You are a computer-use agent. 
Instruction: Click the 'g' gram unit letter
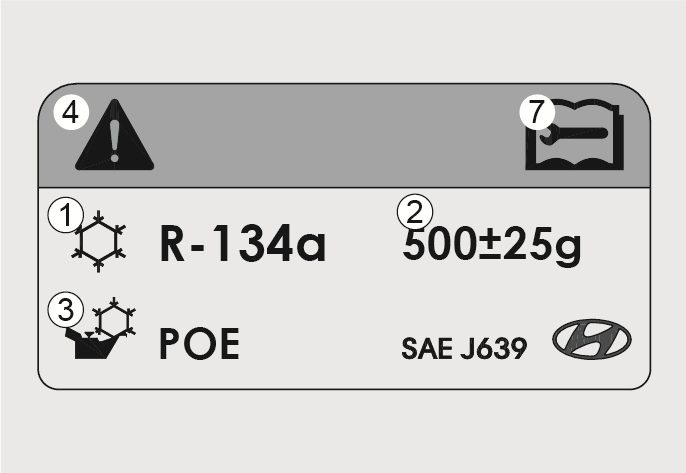pos(567,250)
